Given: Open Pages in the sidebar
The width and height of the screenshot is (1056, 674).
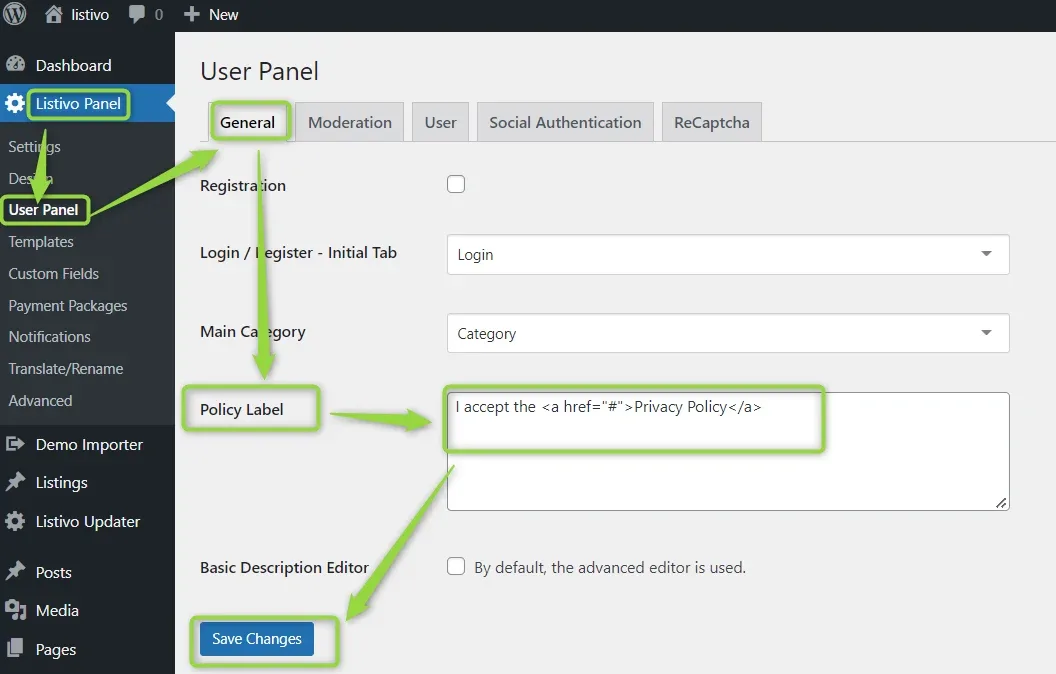Looking at the screenshot, I should click(56, 650).
